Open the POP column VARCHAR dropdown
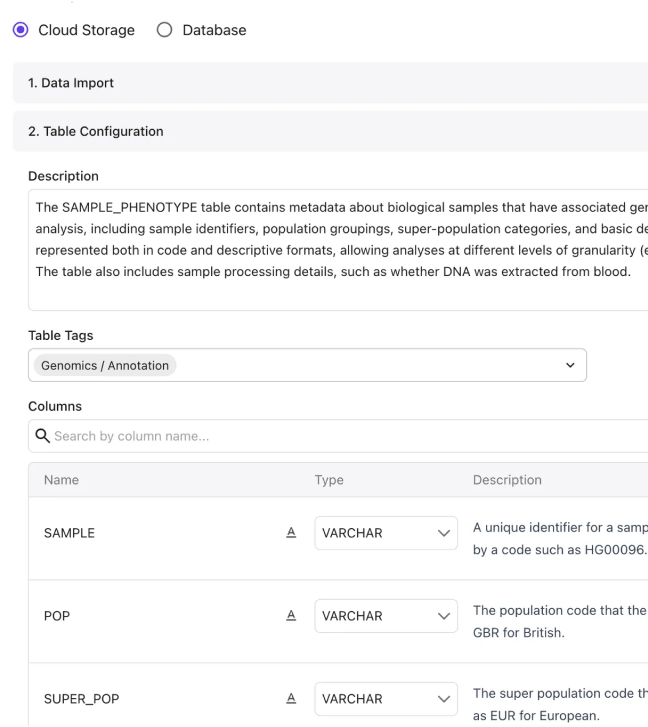Screen dimensions: 648x727 click(x=386, y=616)
